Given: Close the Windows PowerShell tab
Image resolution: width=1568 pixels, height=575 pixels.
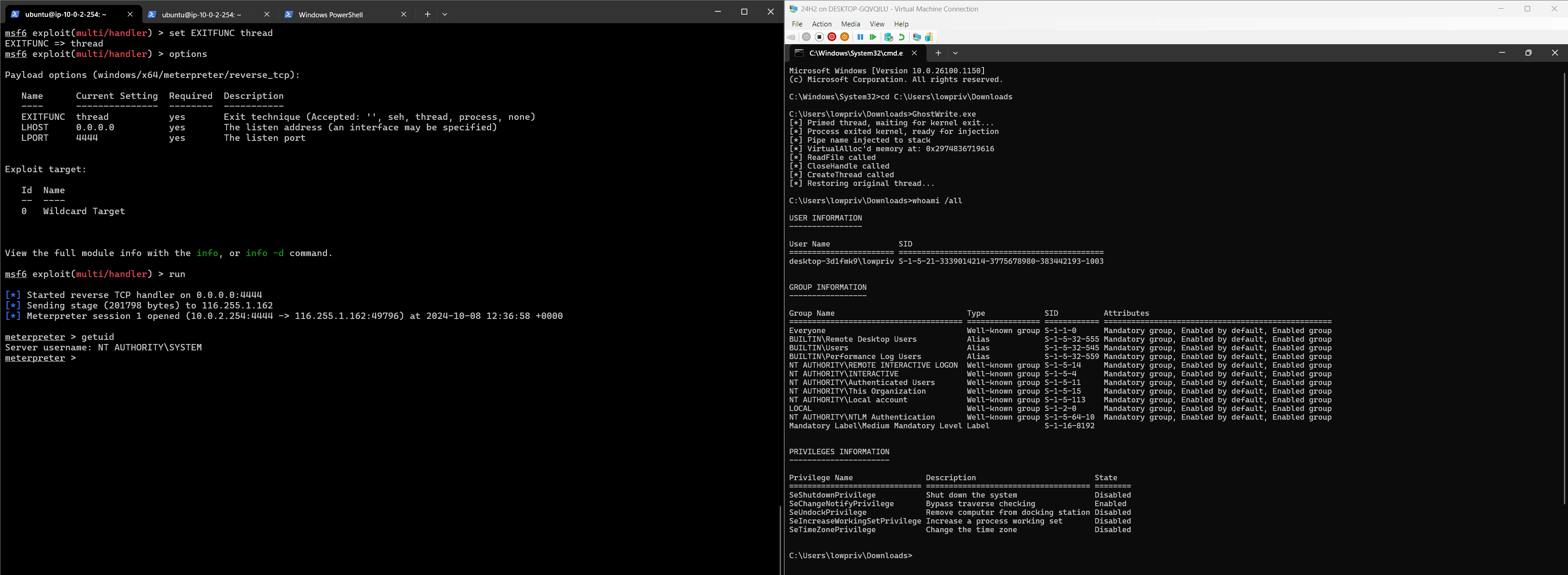Looking at the screenshot, I should click(x=403, y=14).
